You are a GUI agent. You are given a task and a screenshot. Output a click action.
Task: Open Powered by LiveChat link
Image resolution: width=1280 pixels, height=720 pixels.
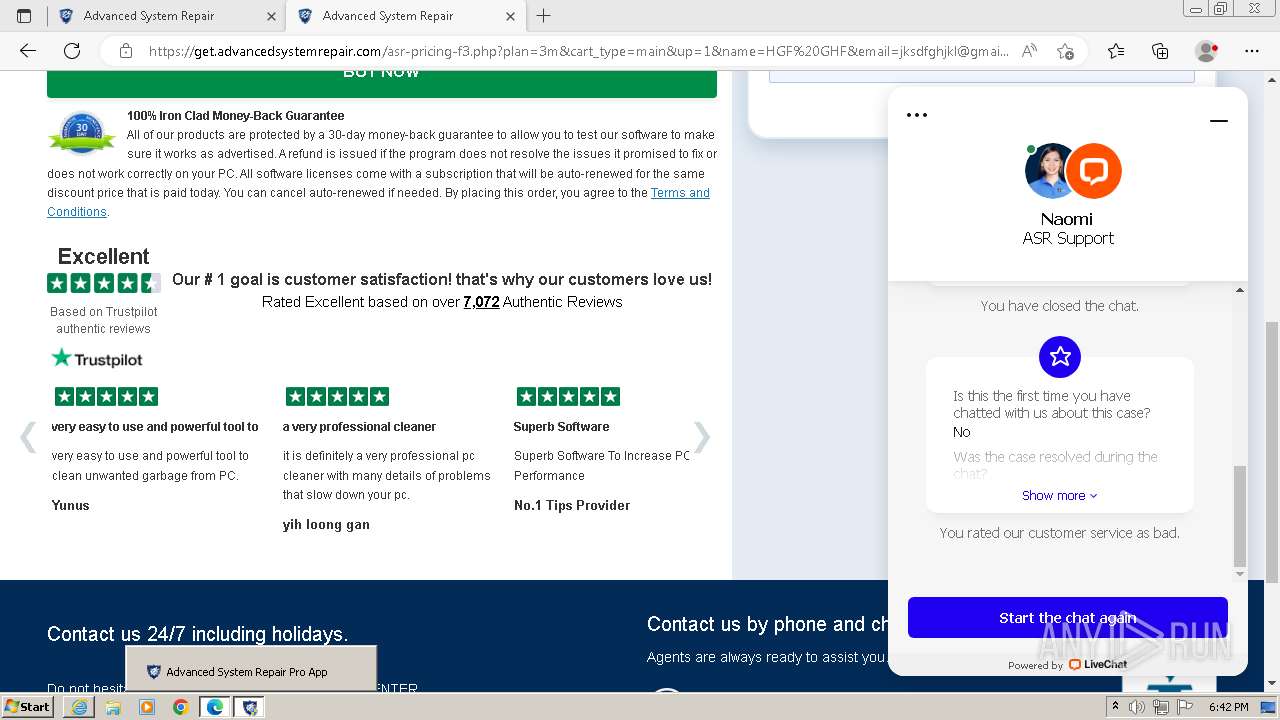point(1067,665)
